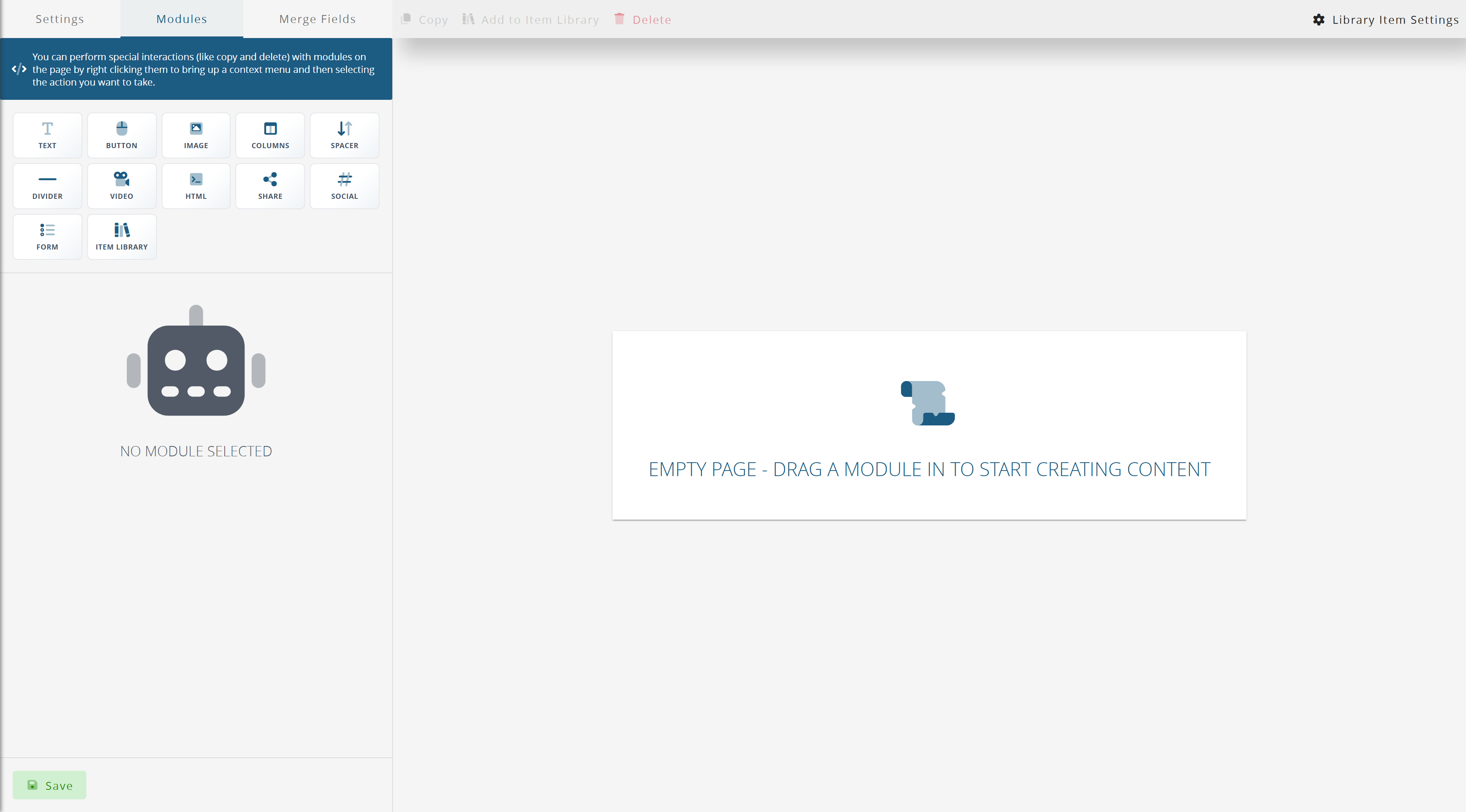Choose the Image module tile
The image size is (1466, 812).
click(x=196, y=135)
